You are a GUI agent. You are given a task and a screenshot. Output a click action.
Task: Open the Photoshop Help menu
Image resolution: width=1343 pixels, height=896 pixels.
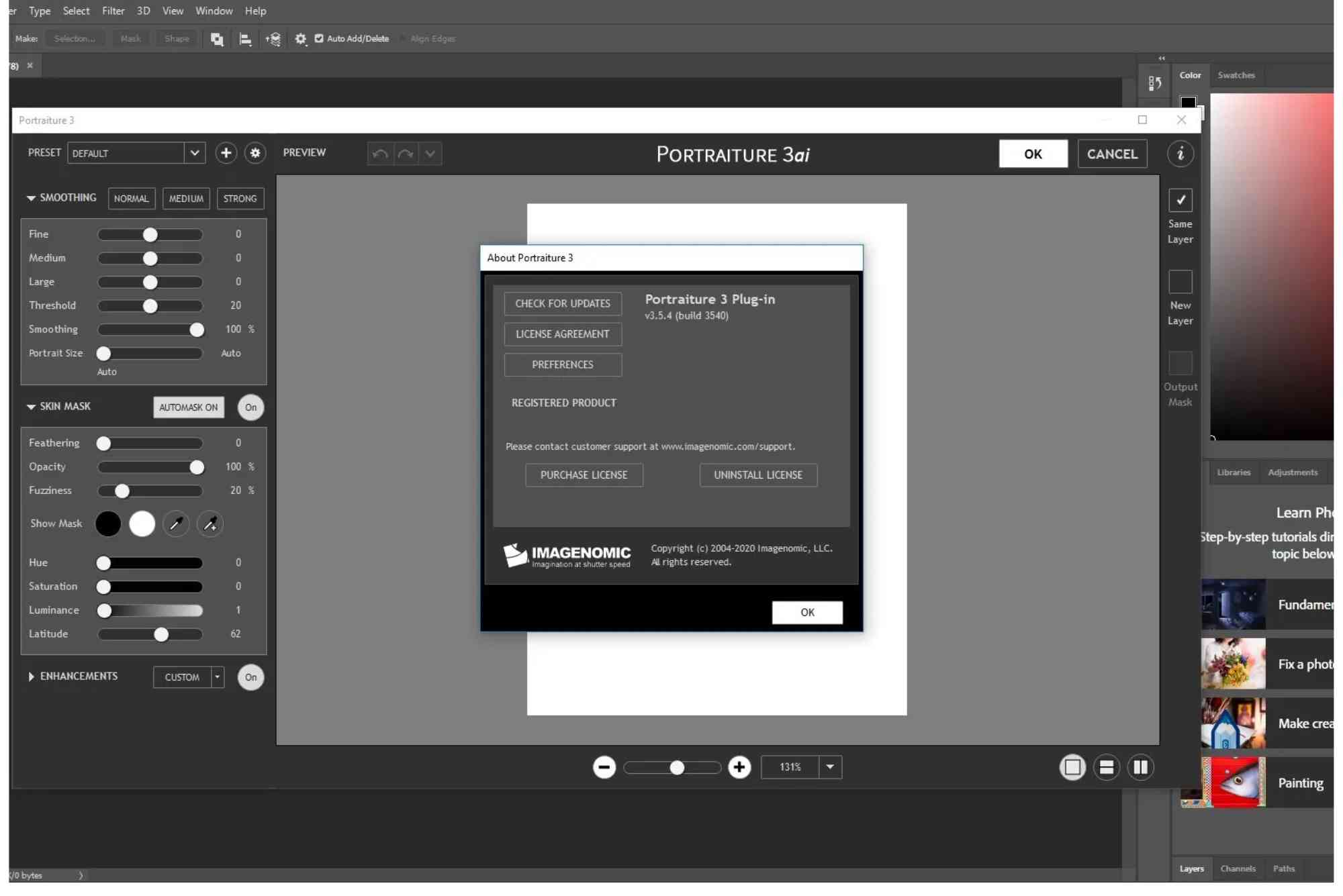(x=256, y=11)
